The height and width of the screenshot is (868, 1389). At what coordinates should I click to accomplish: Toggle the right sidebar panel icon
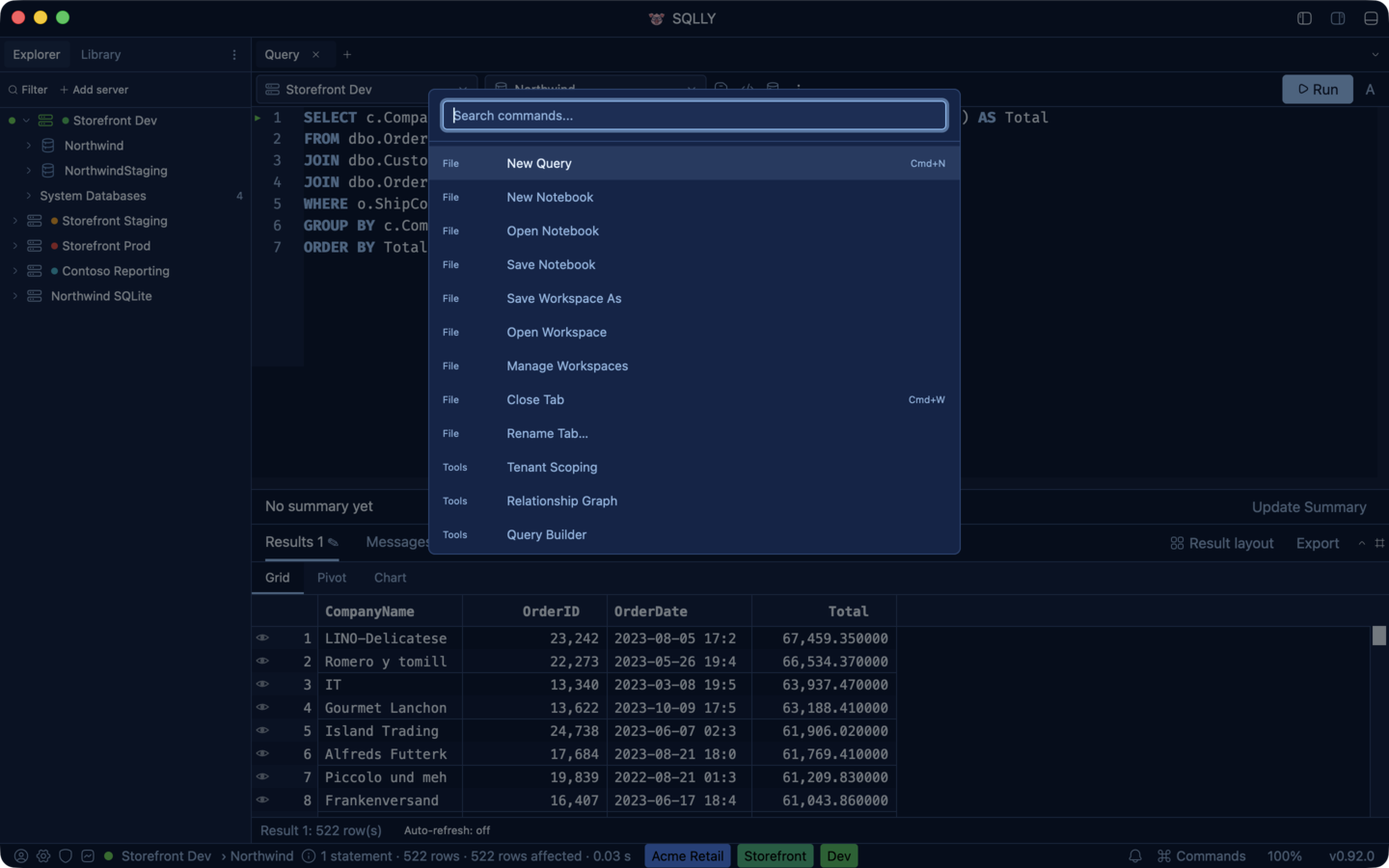click(1338, 18)
